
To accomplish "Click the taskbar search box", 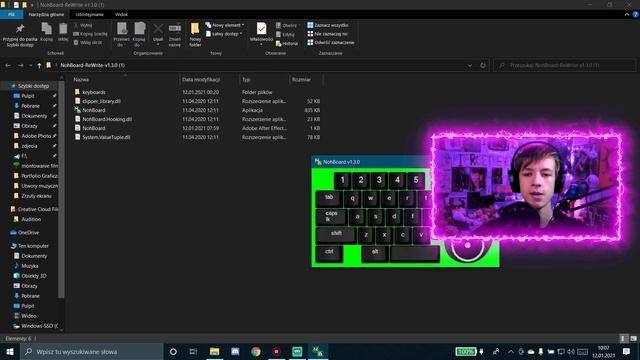I will (91, 351).
